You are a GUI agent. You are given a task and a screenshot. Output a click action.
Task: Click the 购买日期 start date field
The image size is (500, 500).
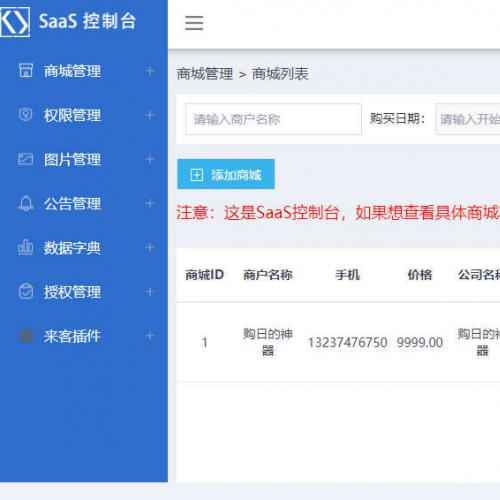click(x=467, y=119)
